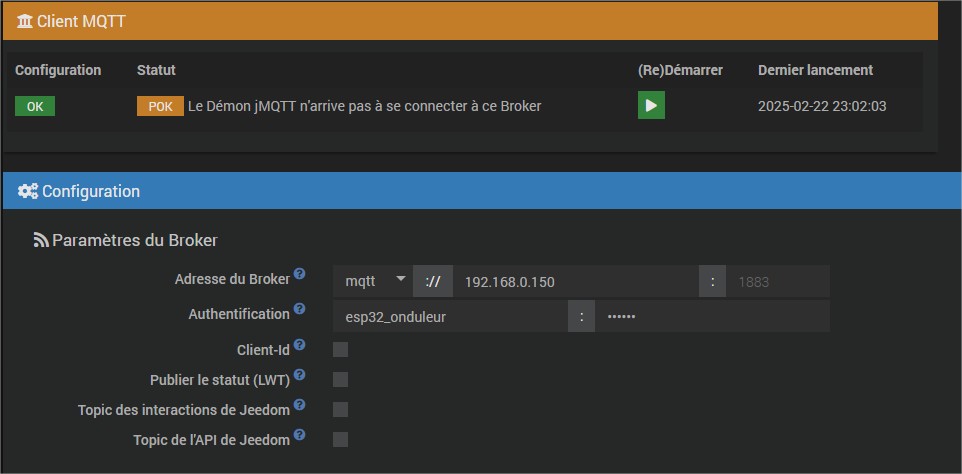
Task: Click help icon for Publier le statut (LWT)
Action: click(x=299, y=375)
